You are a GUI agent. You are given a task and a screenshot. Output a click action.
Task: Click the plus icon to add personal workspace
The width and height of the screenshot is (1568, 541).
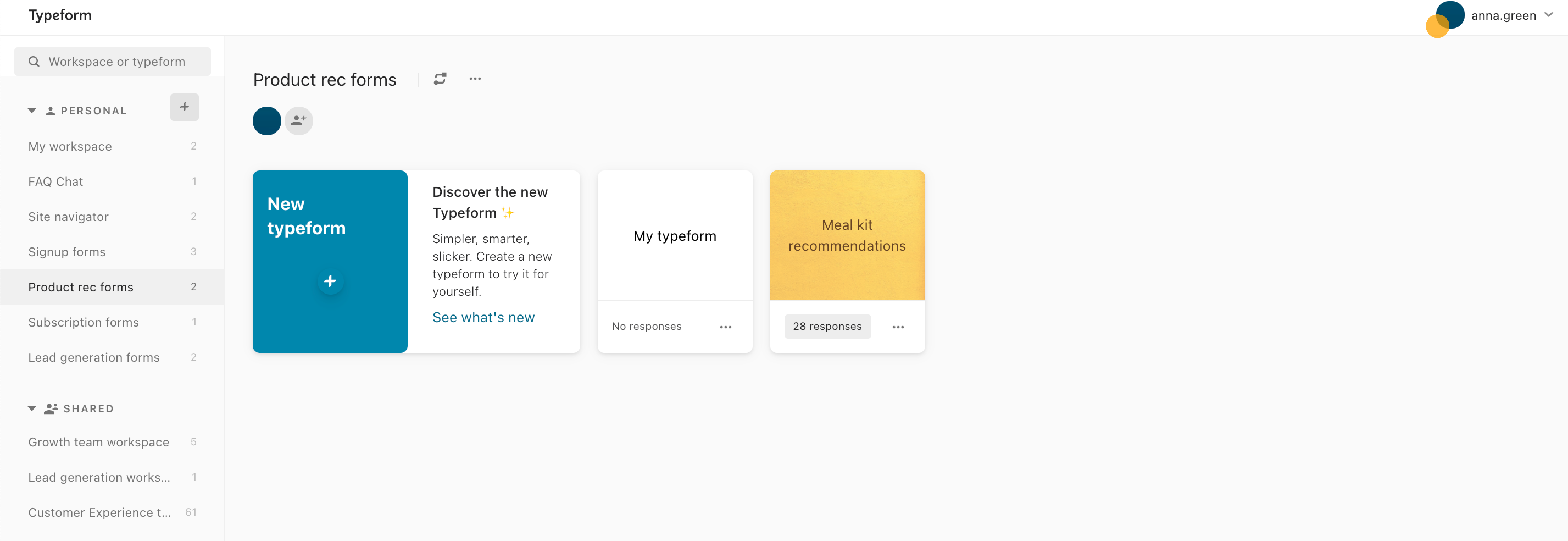(184, 107)
